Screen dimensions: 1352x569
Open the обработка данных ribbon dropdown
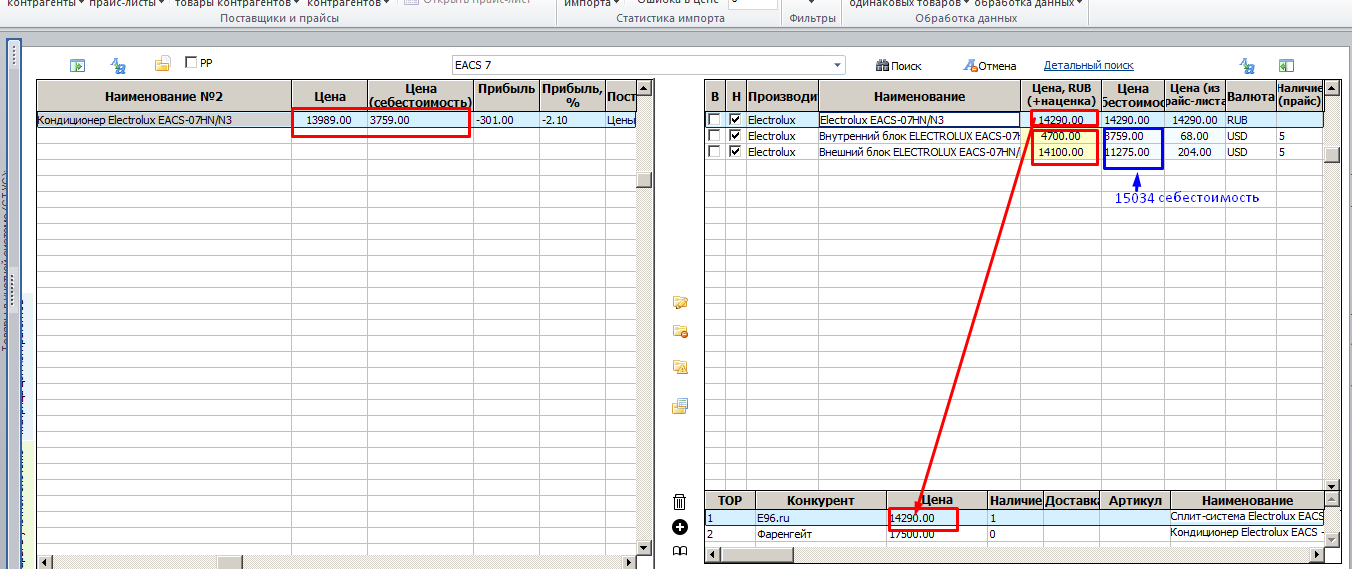(x=1030, y=4)
